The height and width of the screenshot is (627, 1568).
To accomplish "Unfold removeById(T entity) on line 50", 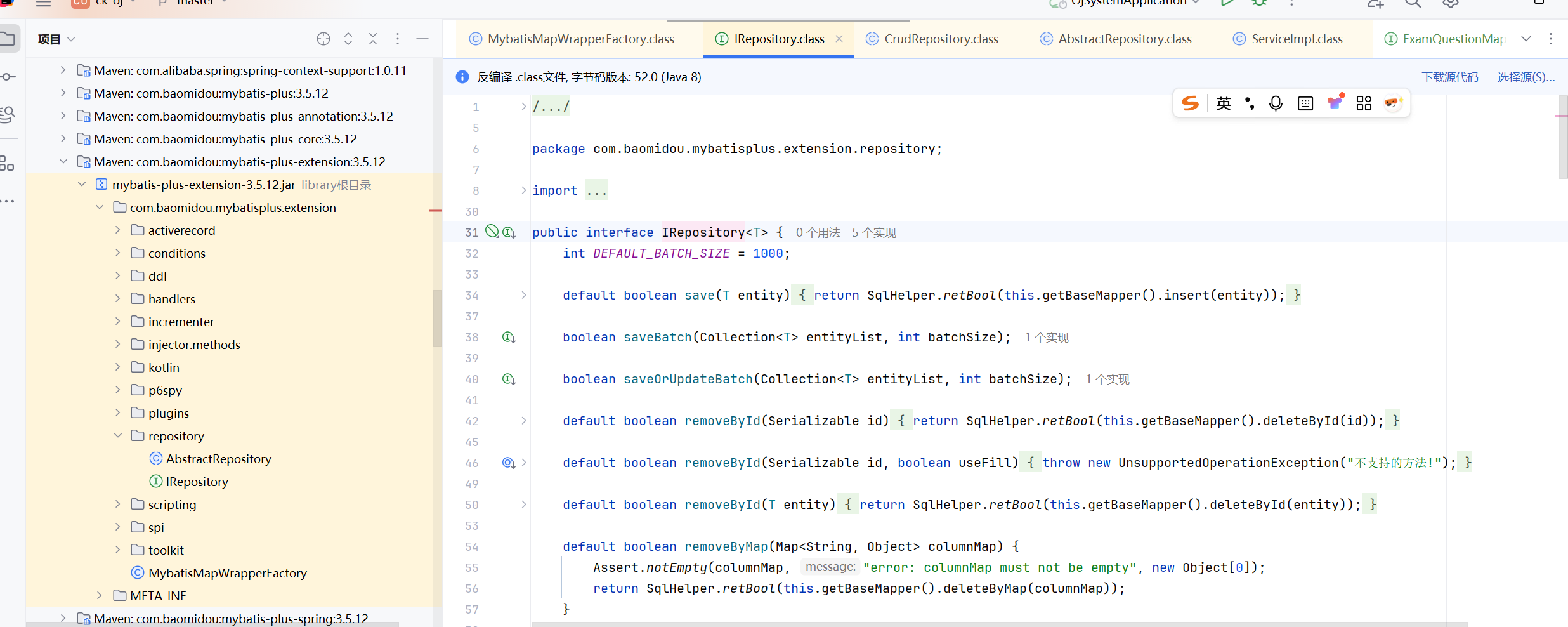I will (x=523, y=505).
